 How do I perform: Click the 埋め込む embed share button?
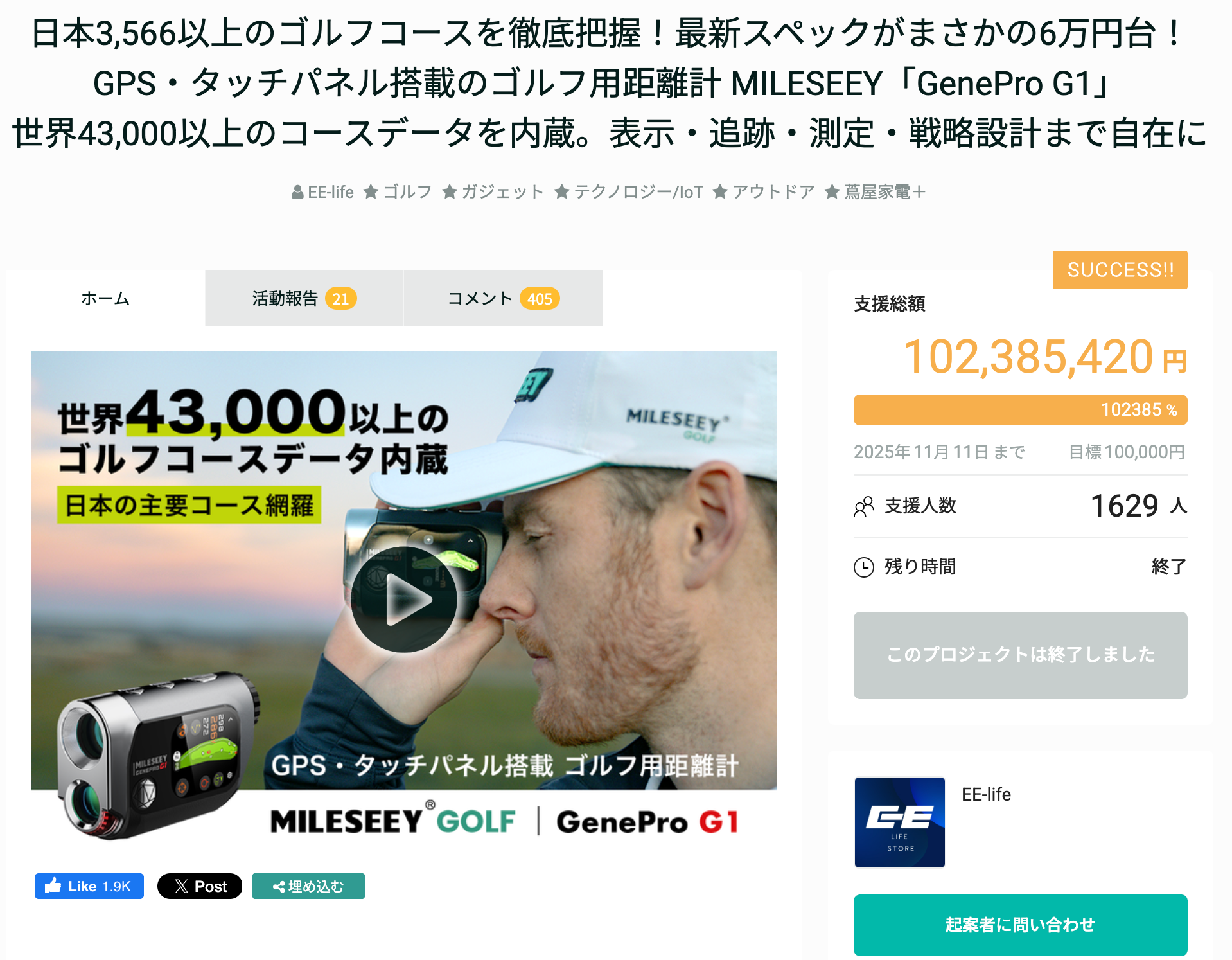pyautogui.click(x=308, y=886)
